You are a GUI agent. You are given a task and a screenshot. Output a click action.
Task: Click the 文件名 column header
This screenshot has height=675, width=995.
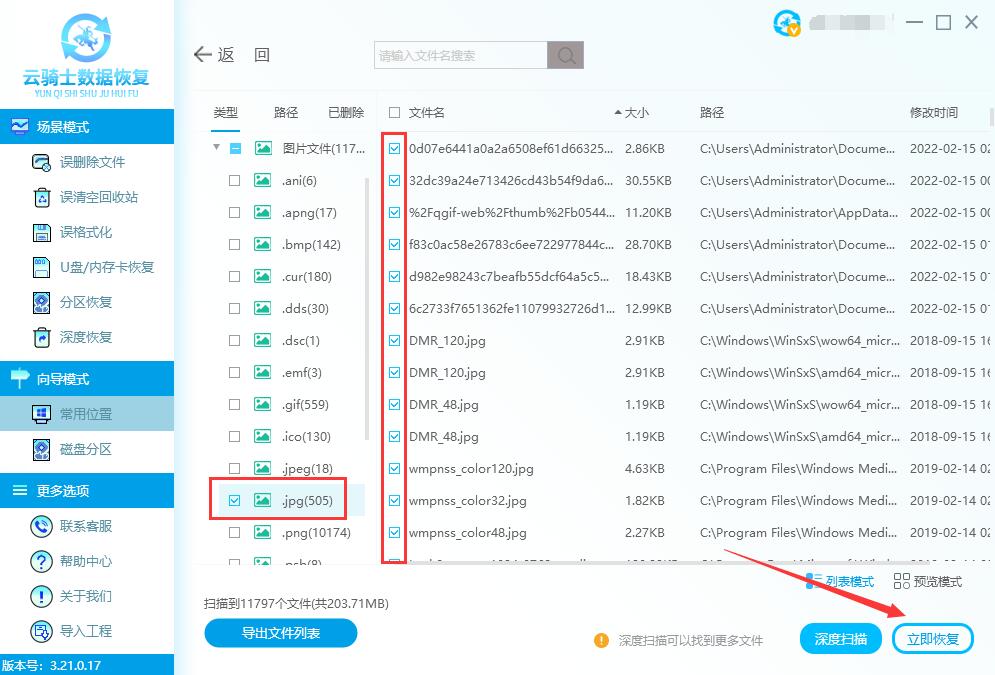click(426, 112)
